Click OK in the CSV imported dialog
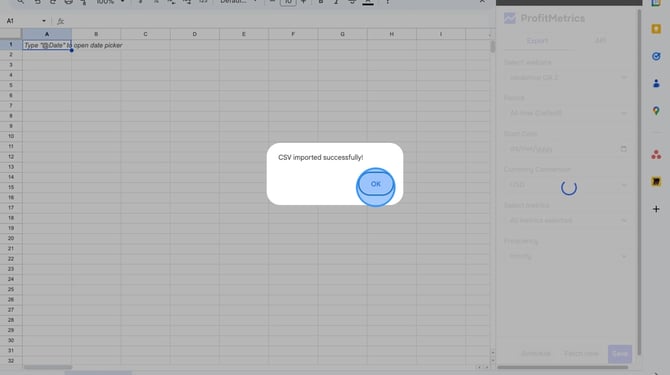This screenshot has width=670, height=375. tap(376, 184)
